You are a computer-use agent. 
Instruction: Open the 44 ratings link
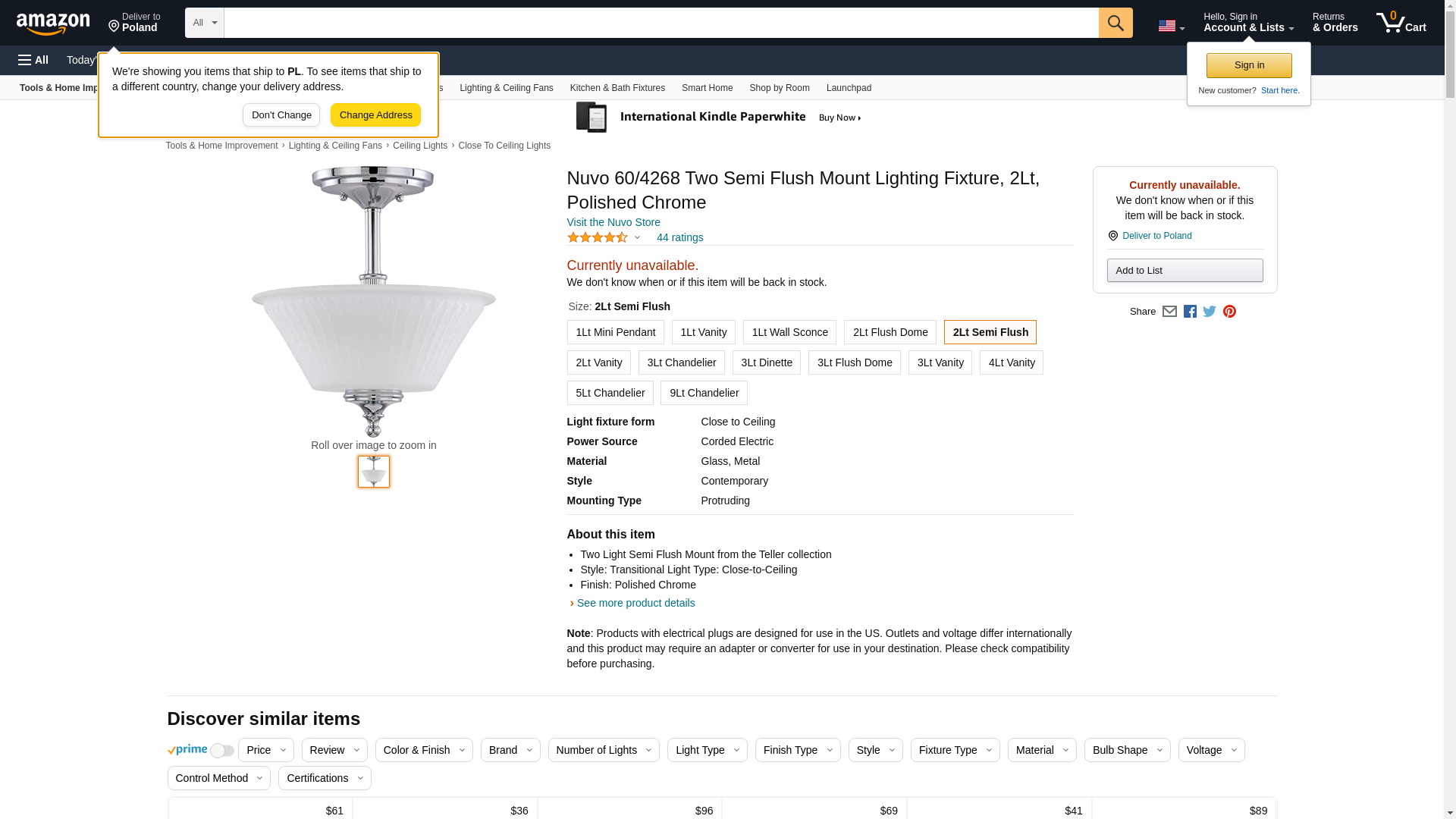(679, 237)
